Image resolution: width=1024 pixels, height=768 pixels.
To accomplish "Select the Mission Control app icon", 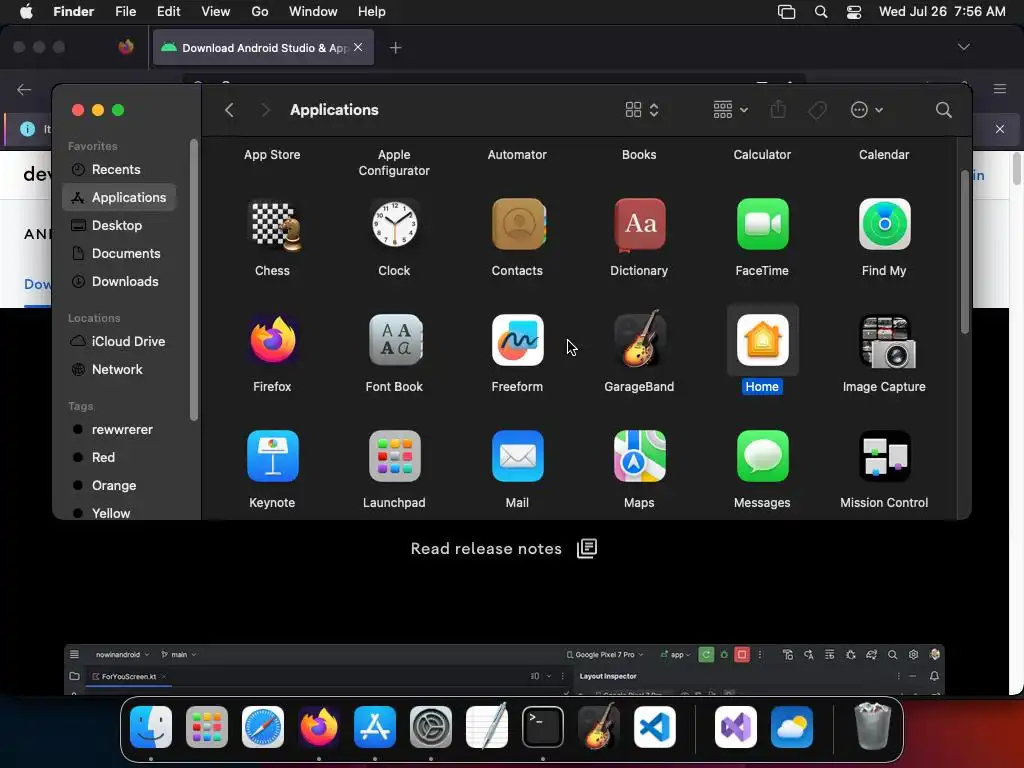I will click(x=884, y=456).
